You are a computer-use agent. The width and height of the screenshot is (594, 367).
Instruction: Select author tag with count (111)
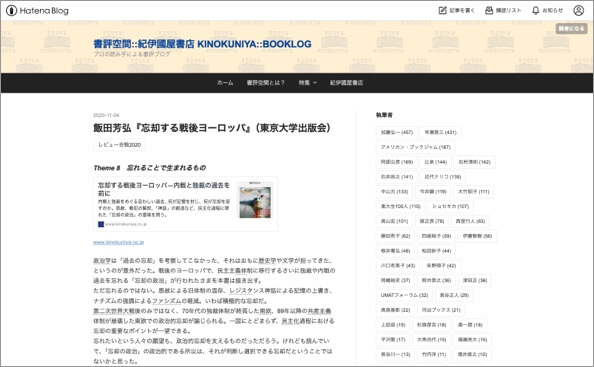click(x=474, y=192)
